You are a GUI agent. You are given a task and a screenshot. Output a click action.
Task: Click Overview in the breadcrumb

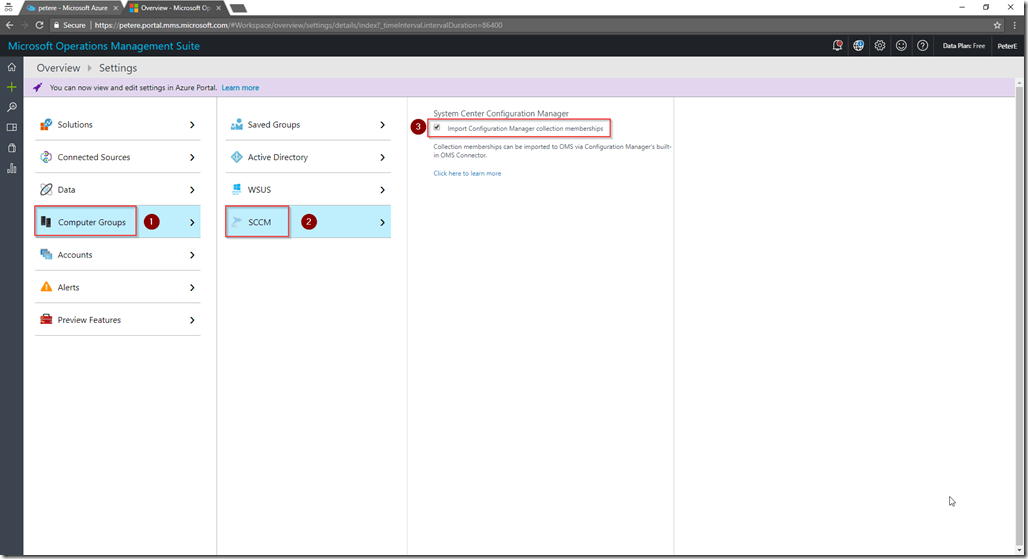(58, 68)
